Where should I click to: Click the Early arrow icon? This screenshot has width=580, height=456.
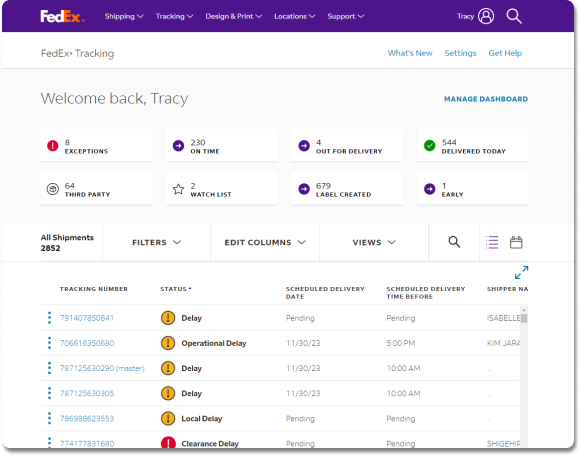coord(429,189)
